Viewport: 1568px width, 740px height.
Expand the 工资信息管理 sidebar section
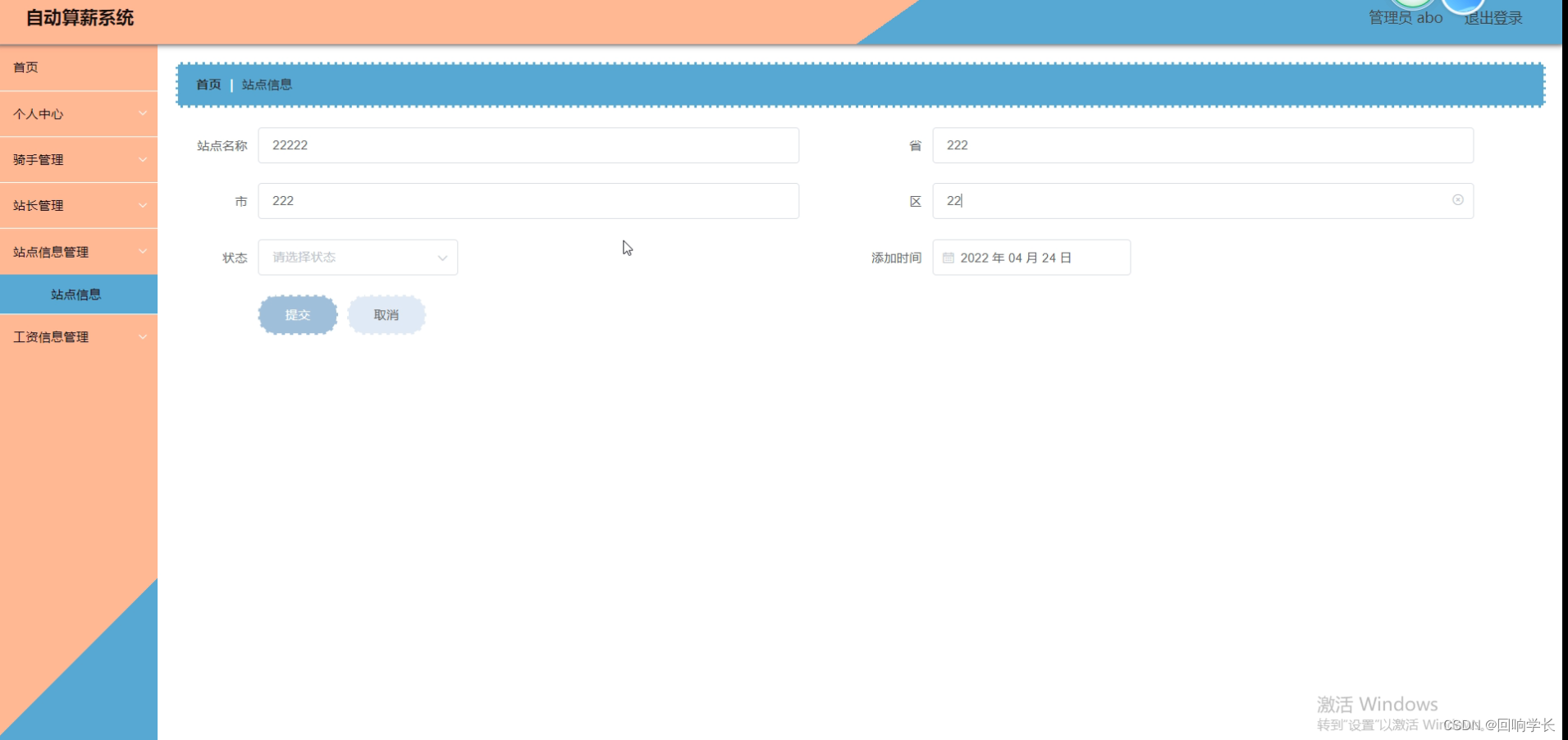tap(79, 336)
